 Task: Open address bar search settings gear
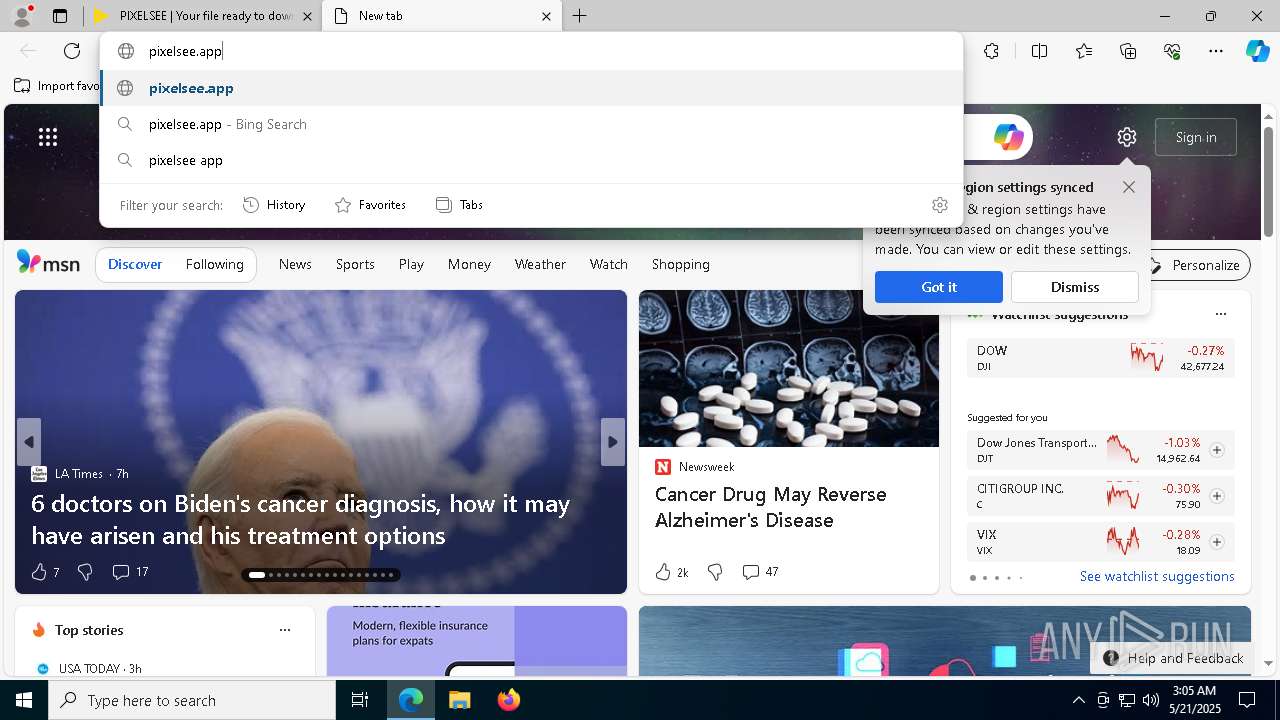[939, 205]
